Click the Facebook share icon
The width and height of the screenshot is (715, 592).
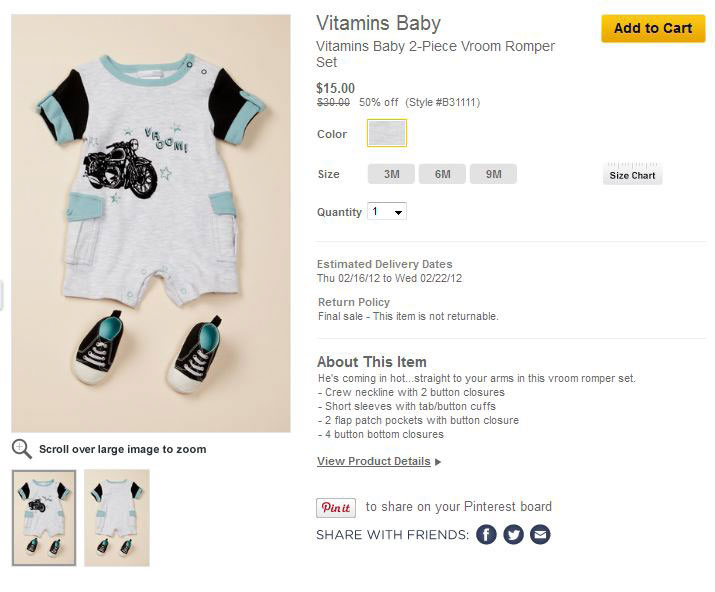[486, 534]
